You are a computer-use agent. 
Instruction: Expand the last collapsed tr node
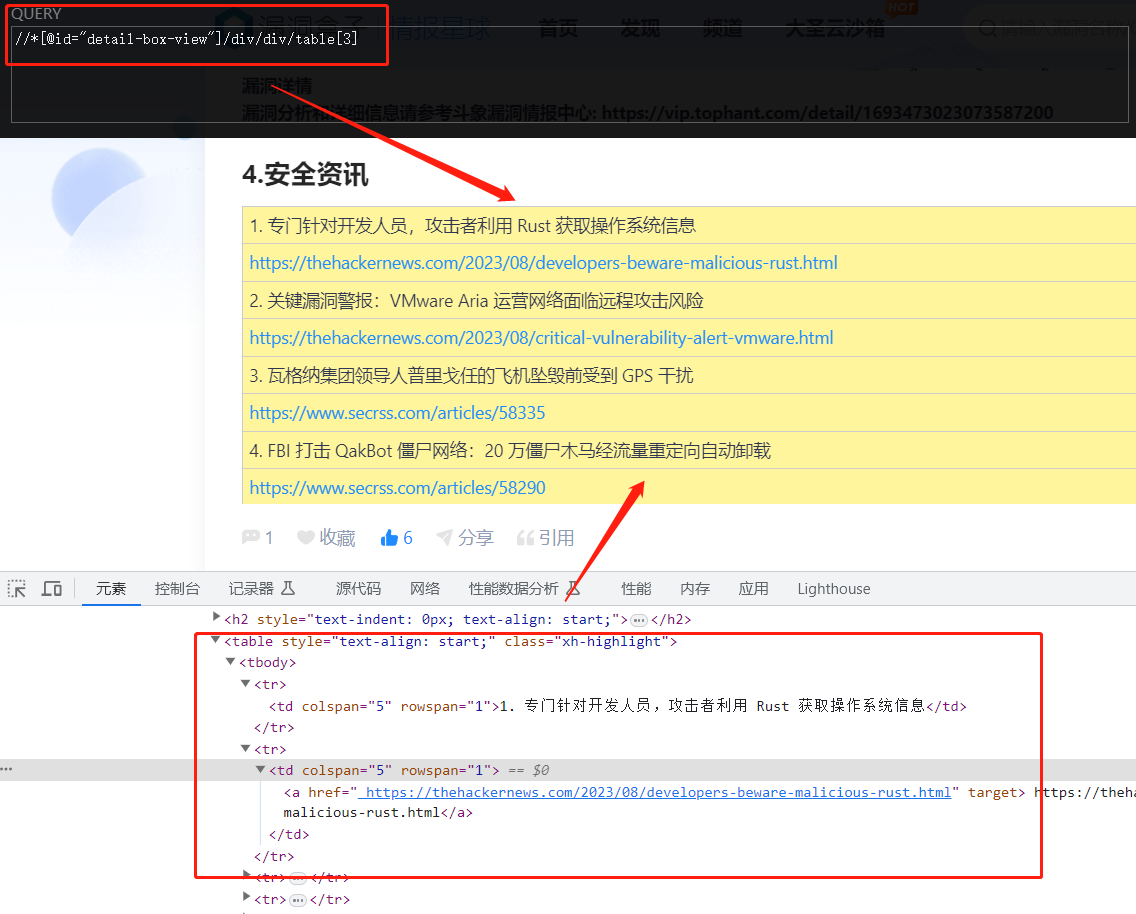point(246,897)
